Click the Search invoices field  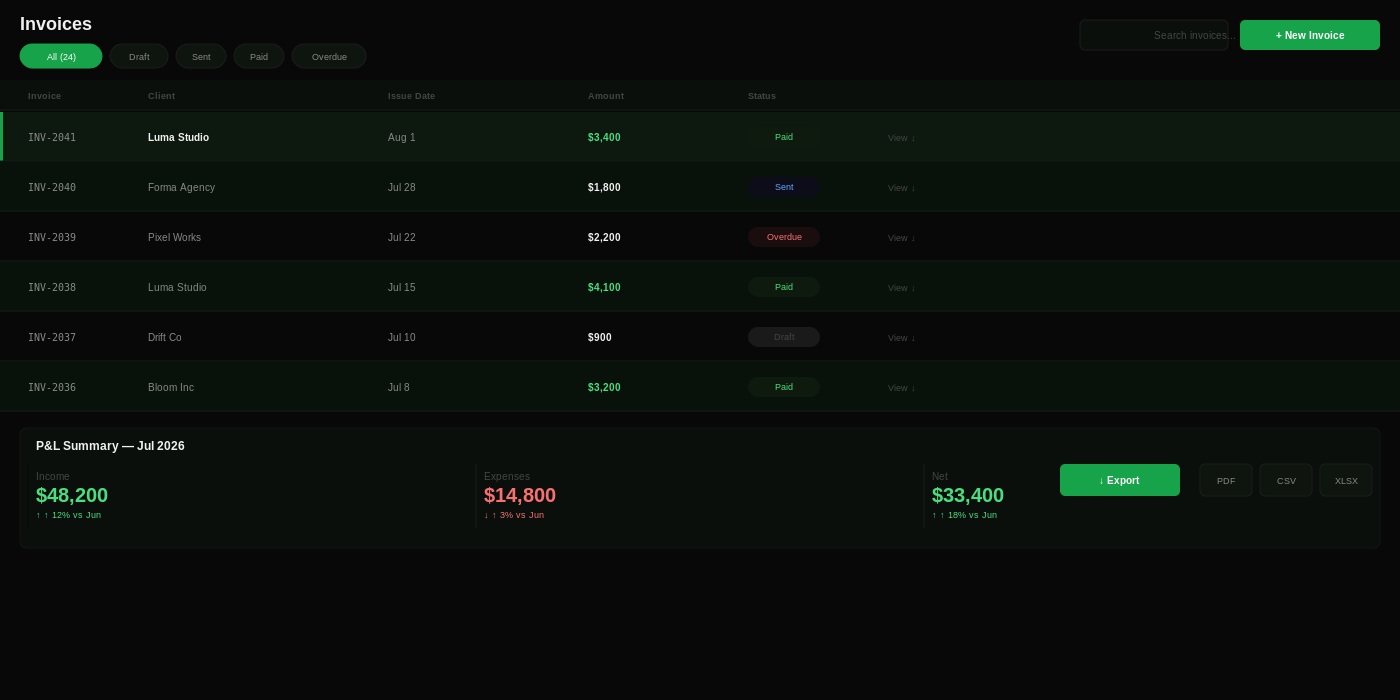click(1154, 35)
